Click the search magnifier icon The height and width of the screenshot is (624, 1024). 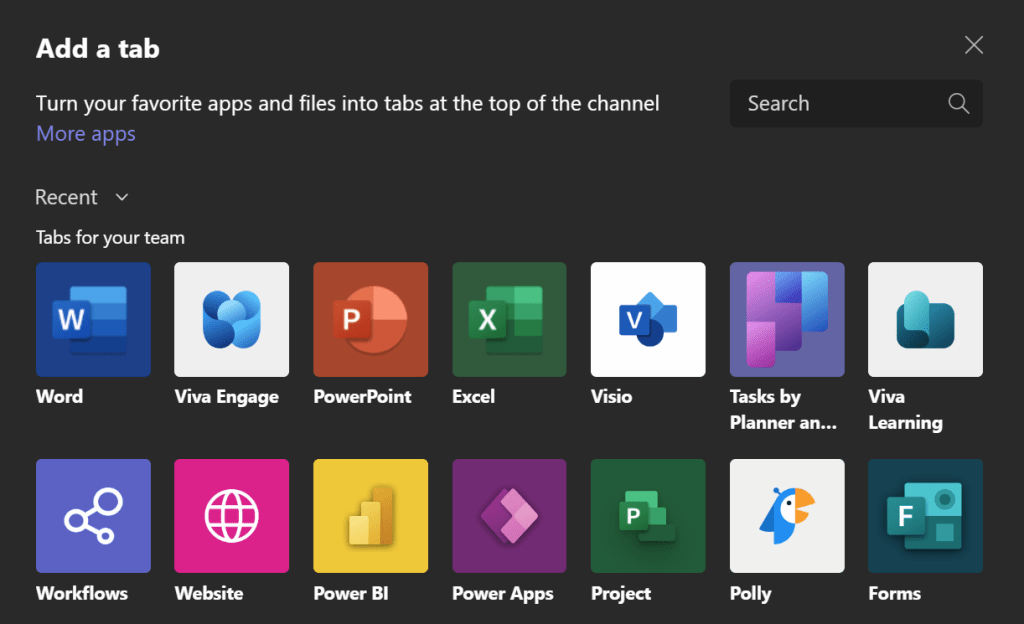[957, 103]
